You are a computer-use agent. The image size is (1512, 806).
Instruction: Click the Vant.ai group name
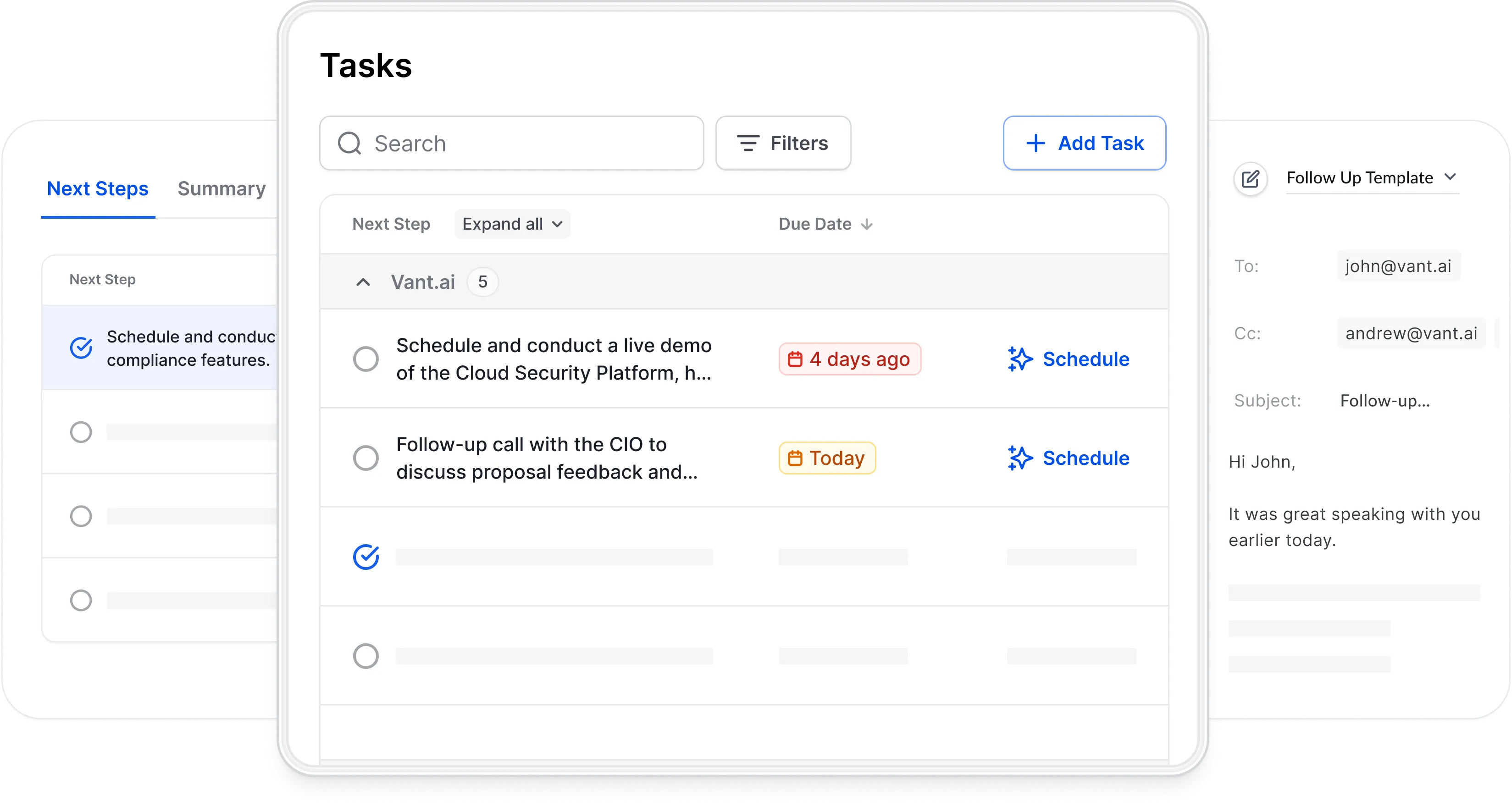point(423,282)
